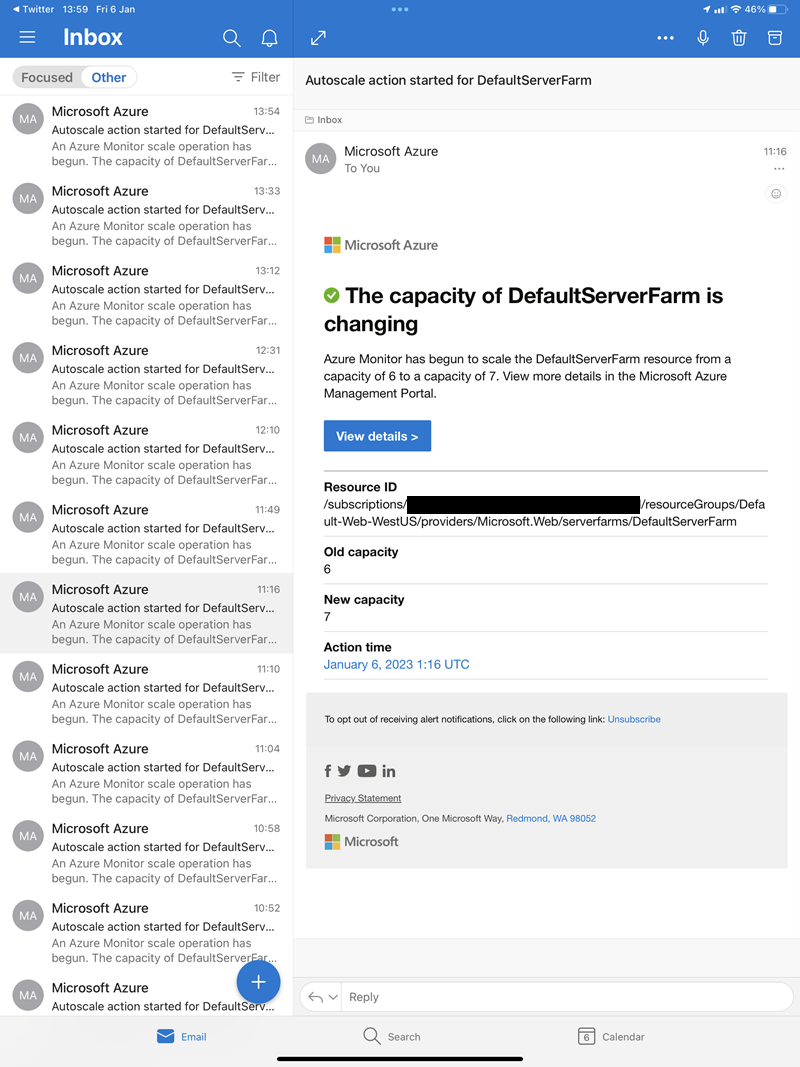Tap the search magnifier in Inbox header
Screen dimensions: 800x1067
pos(231,38)
